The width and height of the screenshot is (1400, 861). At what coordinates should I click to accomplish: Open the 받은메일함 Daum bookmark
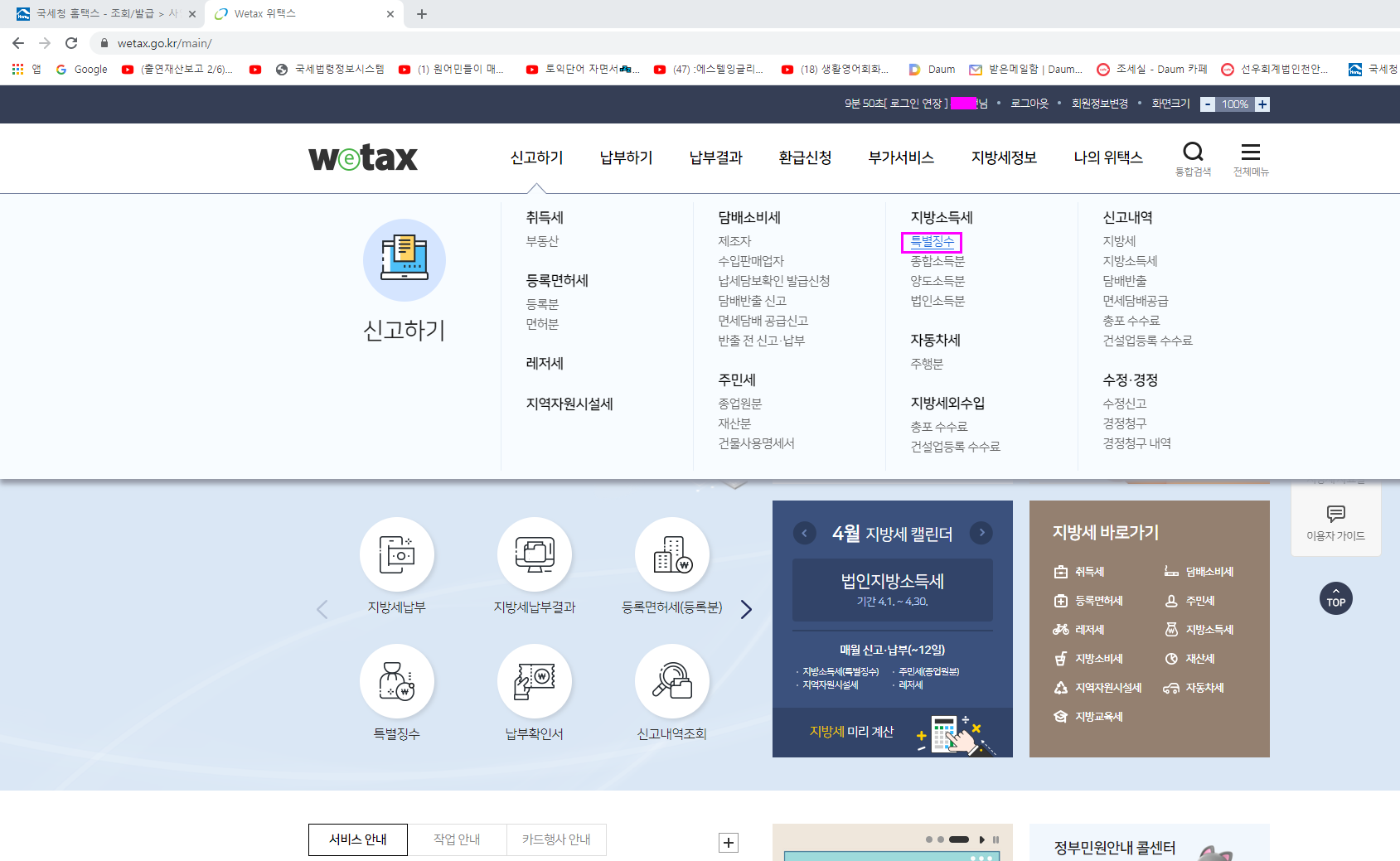click(1026, 70)
